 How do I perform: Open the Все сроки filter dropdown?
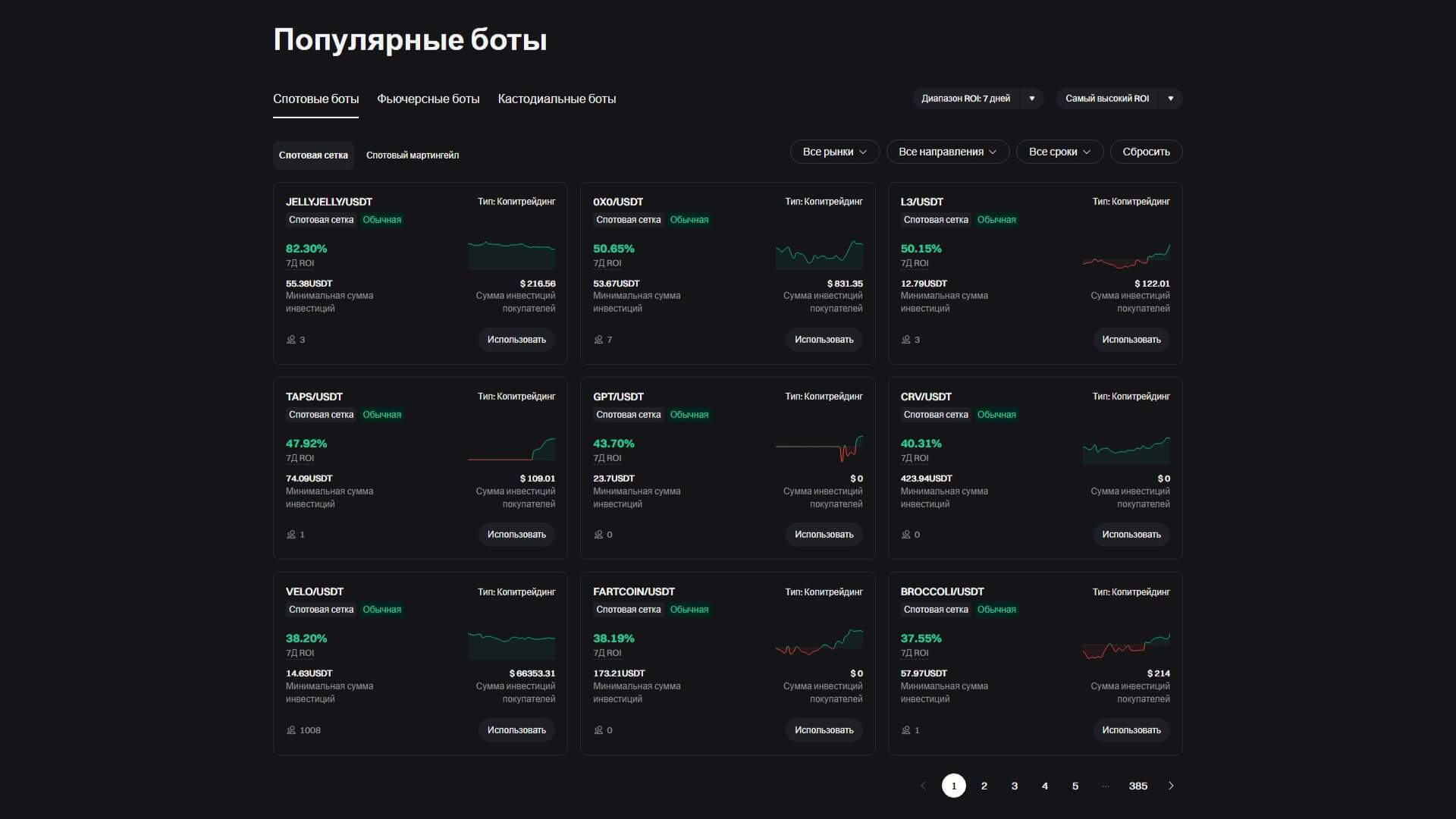(1059, 152)
